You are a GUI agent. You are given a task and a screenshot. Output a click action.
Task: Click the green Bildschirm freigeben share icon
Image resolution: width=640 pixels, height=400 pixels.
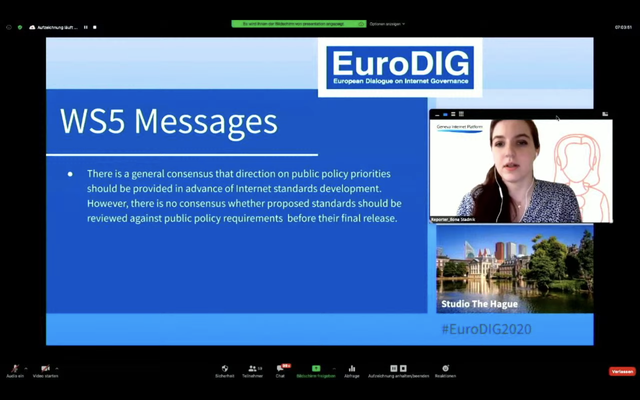[316, 368]
